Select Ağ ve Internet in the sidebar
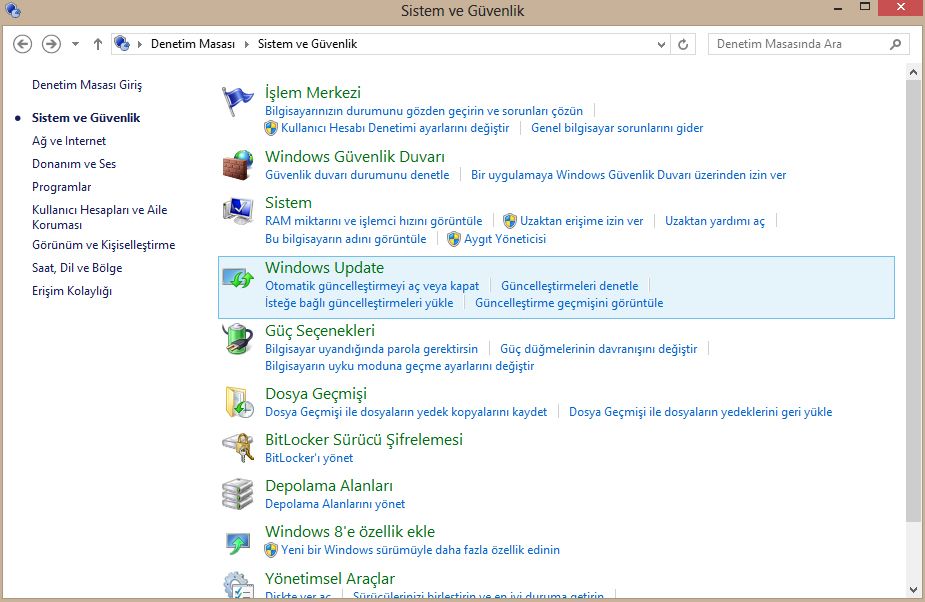925x602 pixels. (69, 141)
